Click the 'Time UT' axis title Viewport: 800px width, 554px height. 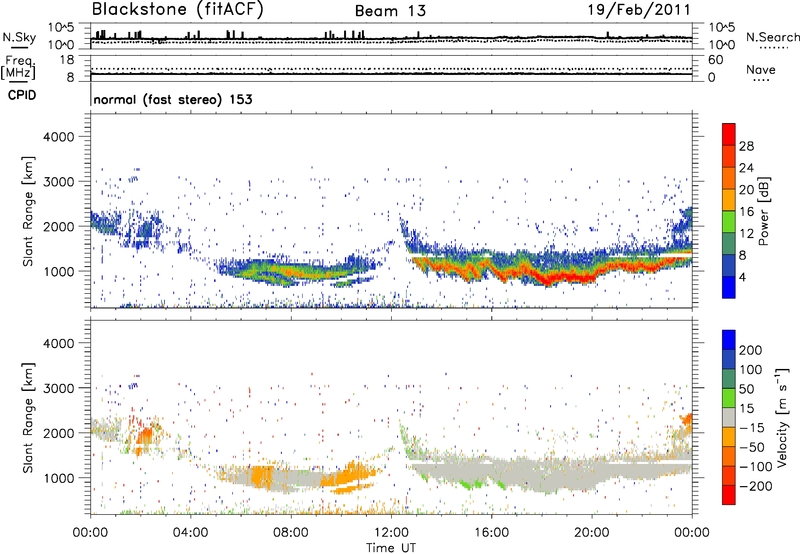click(391, 548)
